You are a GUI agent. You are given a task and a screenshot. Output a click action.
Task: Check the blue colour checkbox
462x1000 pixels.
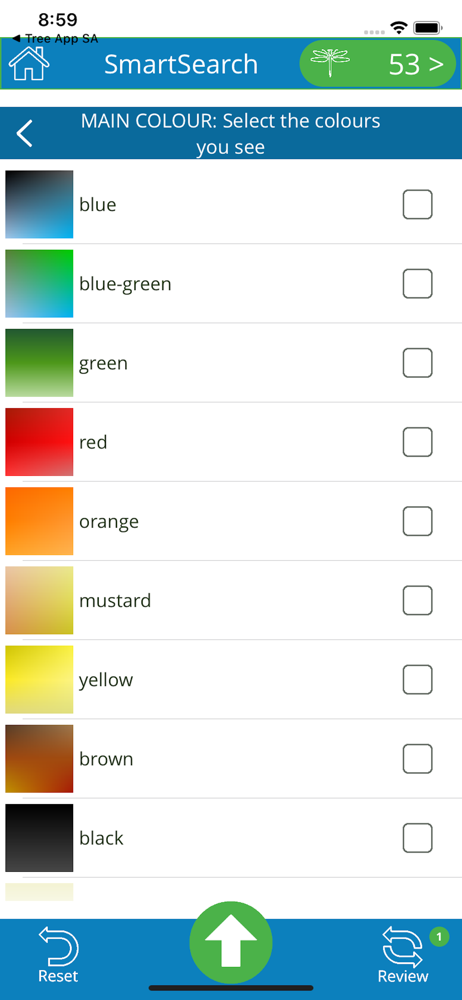coord(417,205)
